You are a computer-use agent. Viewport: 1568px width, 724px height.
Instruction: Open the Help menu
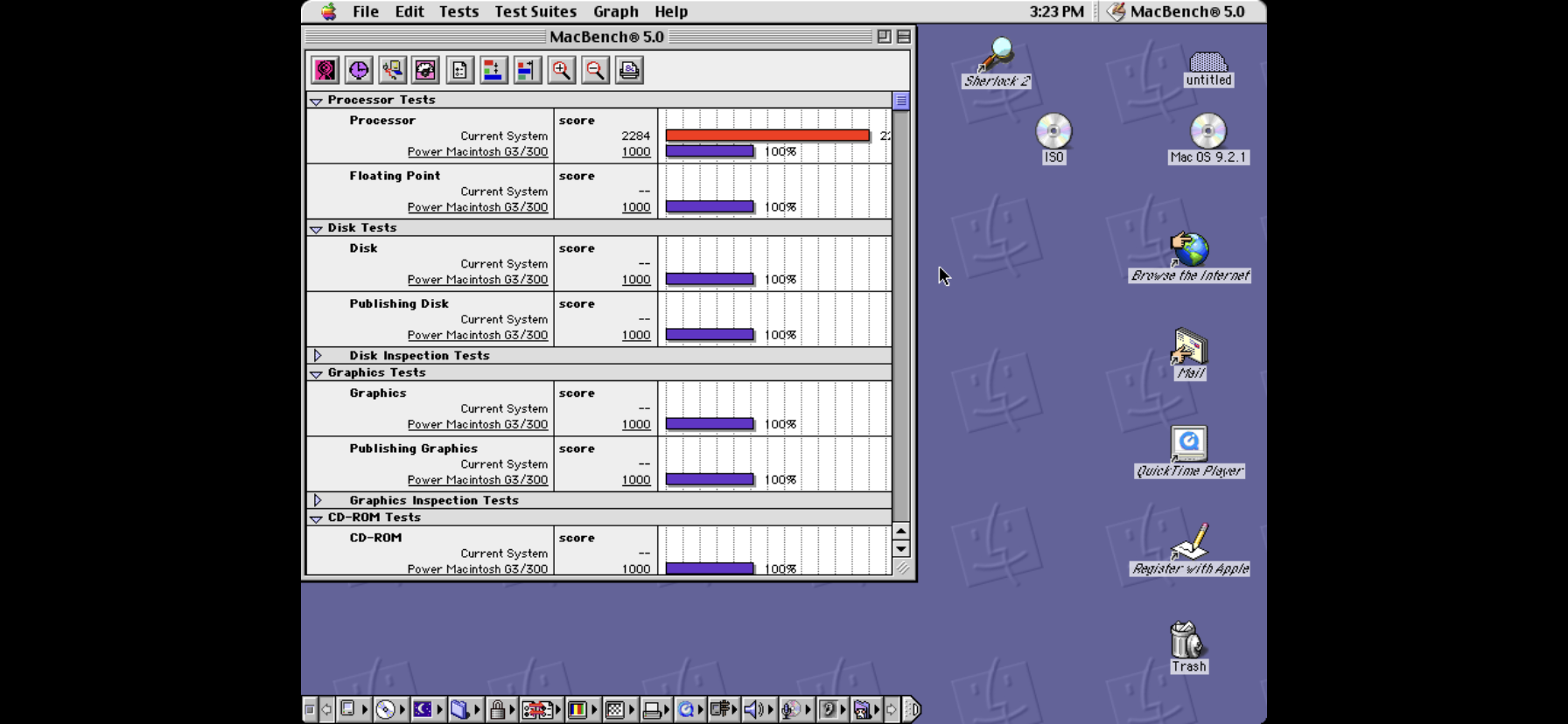click(671, 11)
